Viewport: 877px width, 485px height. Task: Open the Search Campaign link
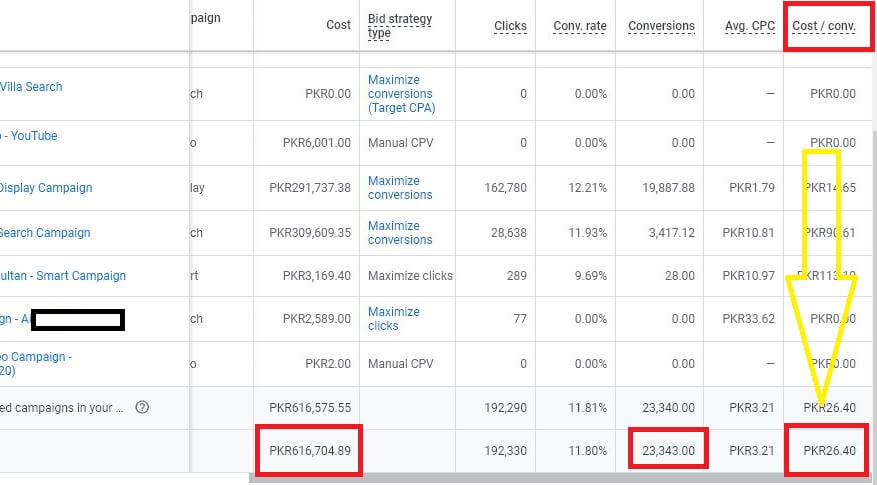tap(44, 233)
